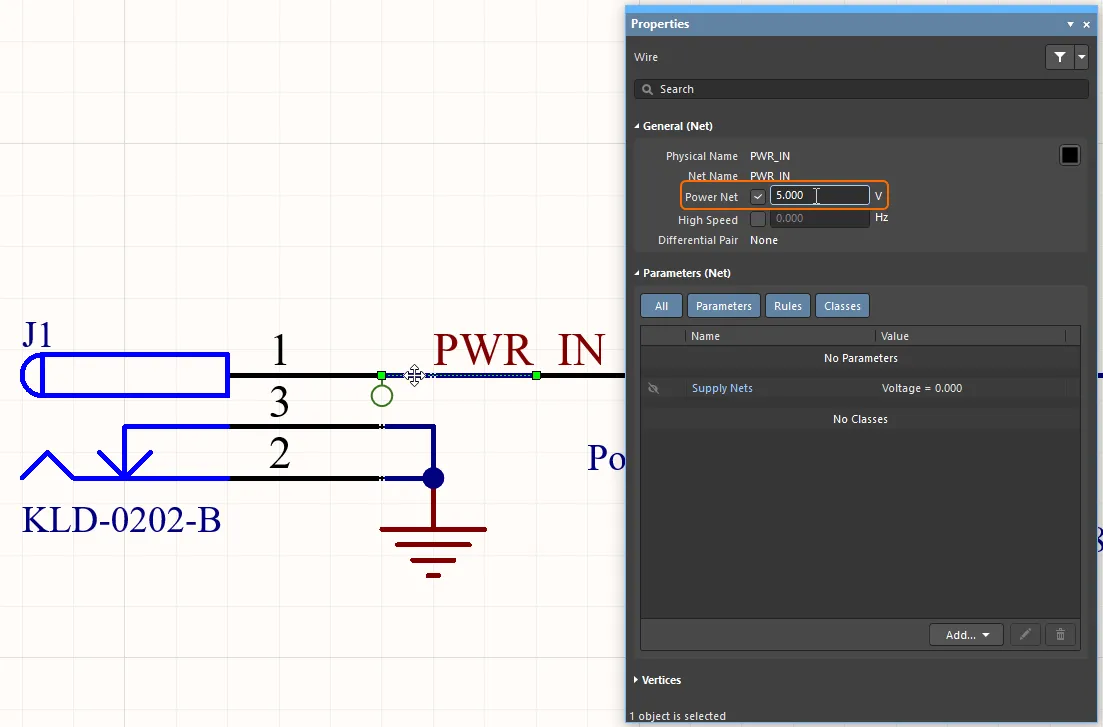Click the trash delete parameter icon
The image size is (1103, 727).
click(x=1060, y=635)
